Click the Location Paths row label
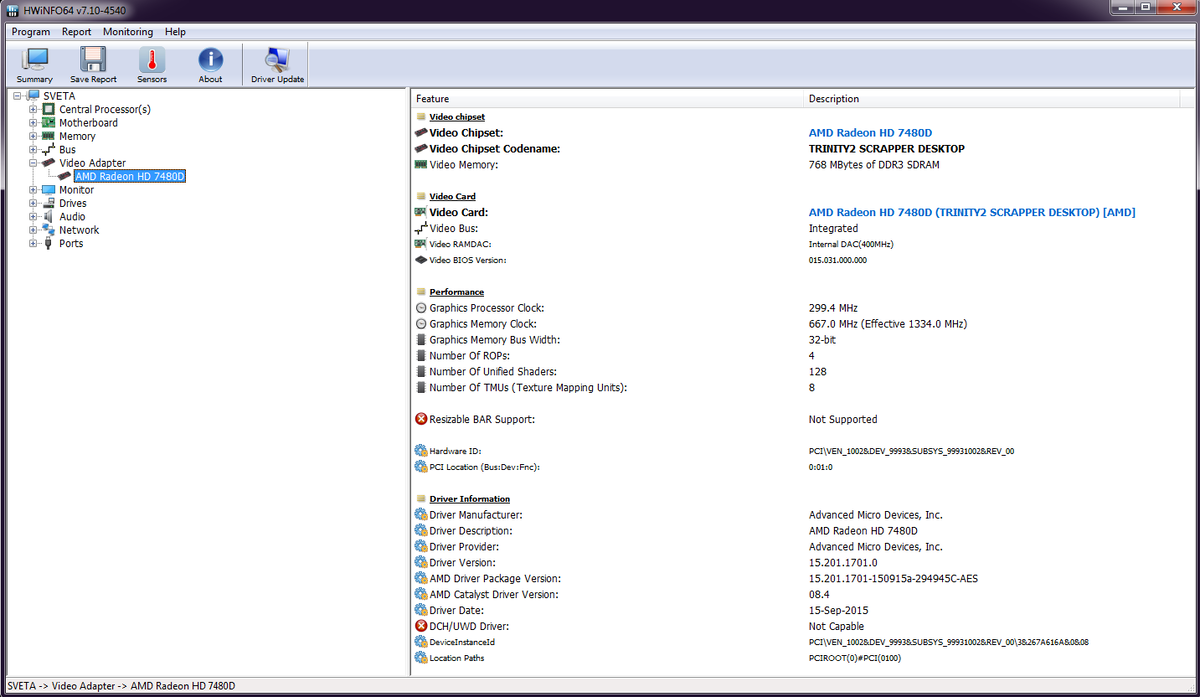 [x=457, y=658]
